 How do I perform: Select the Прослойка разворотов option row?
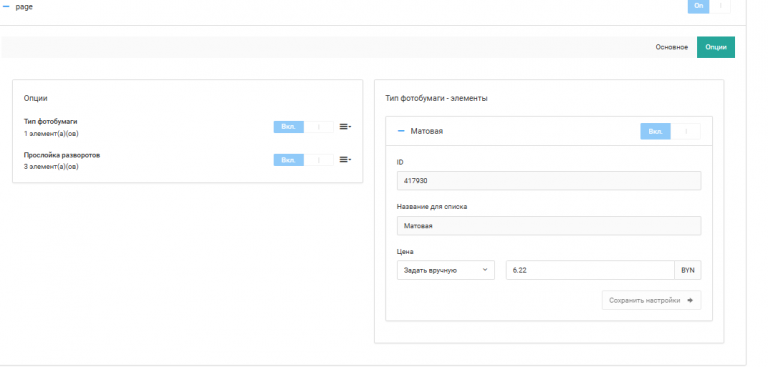click(187, 161)
